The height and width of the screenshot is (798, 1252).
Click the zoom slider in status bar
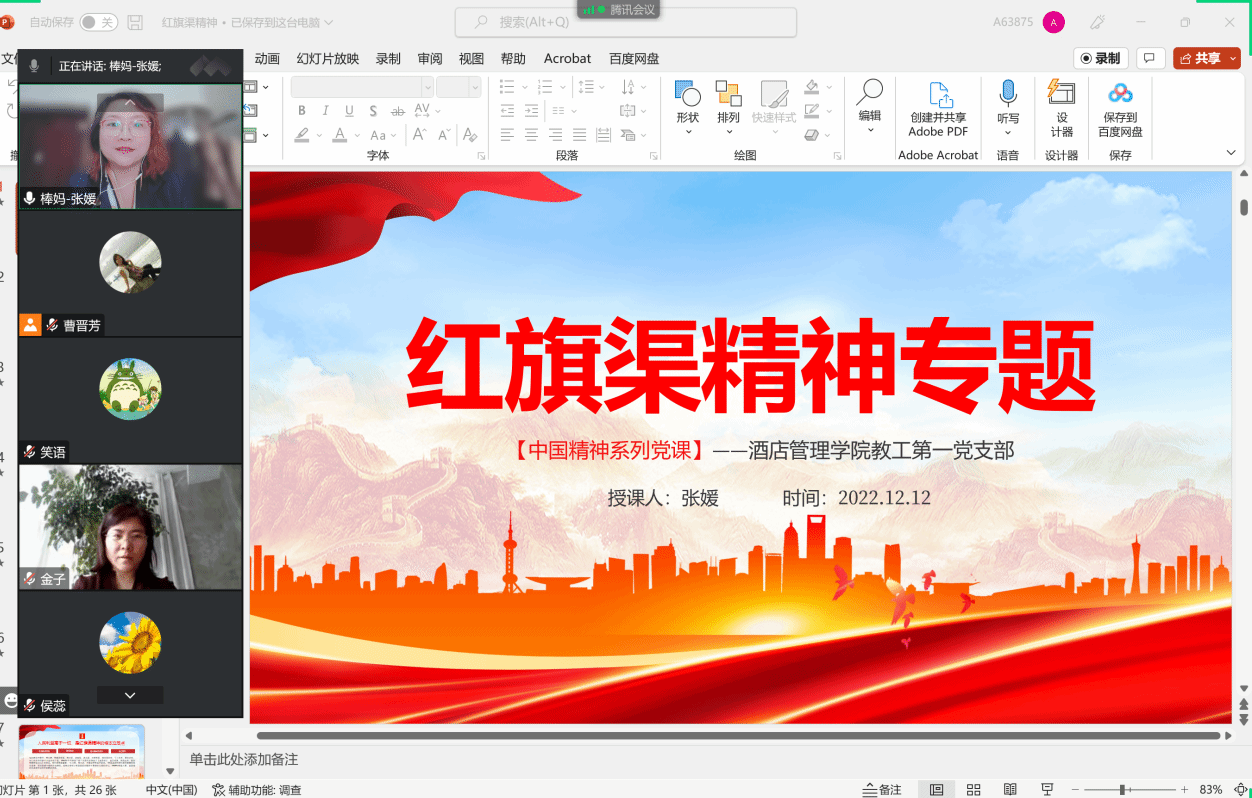coord(1123,789)
